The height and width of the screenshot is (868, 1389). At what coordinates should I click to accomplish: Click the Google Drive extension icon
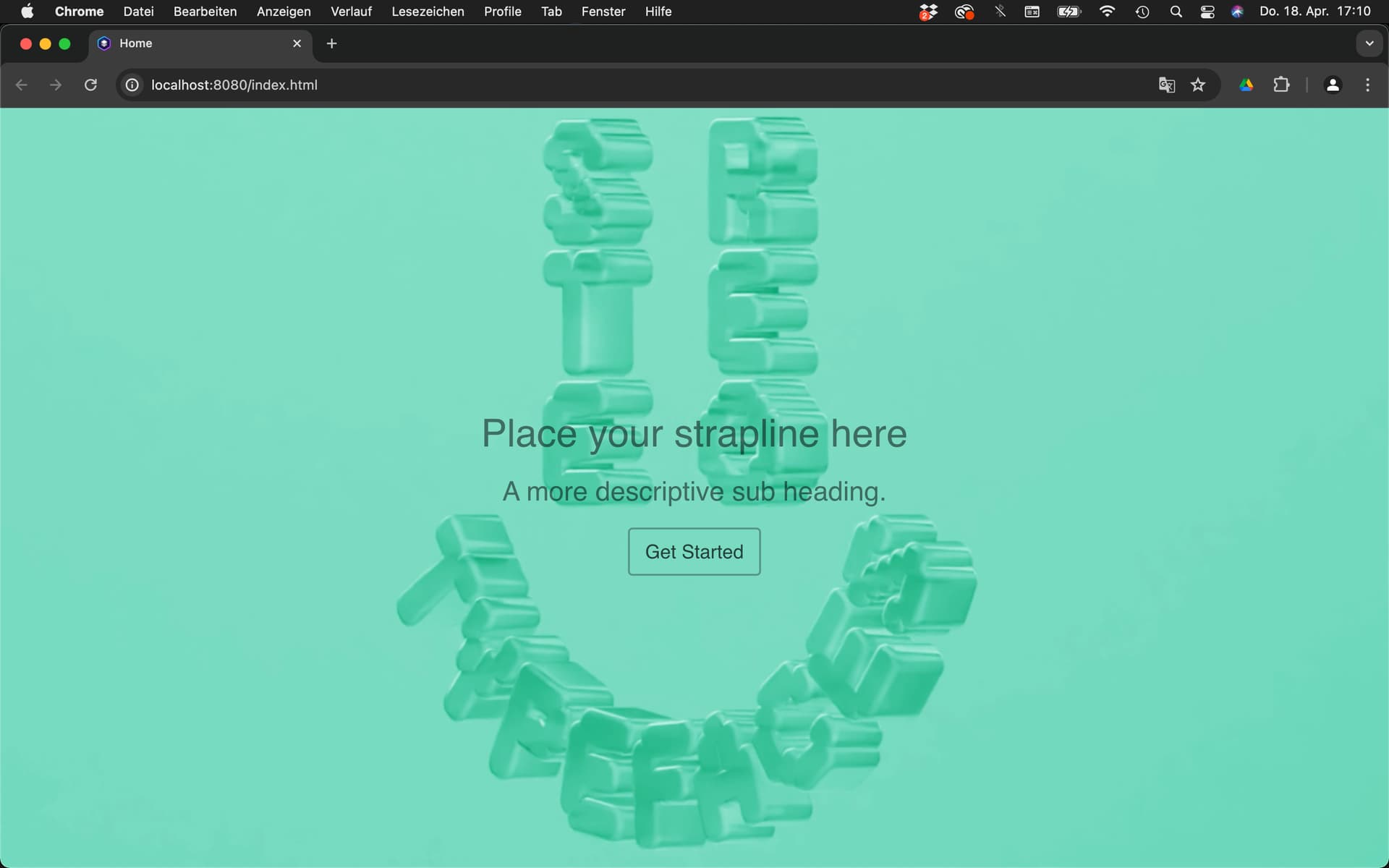pyautogui.click(x=1246, y=85)
